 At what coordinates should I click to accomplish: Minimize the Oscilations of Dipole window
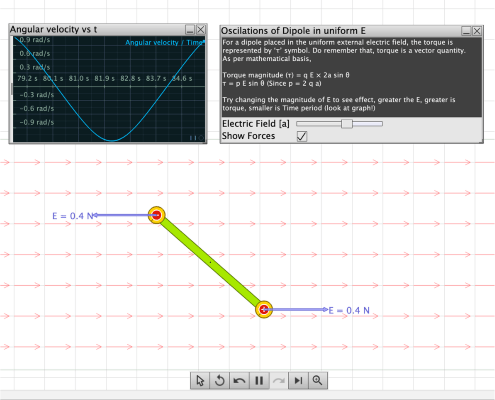(466, 31)
